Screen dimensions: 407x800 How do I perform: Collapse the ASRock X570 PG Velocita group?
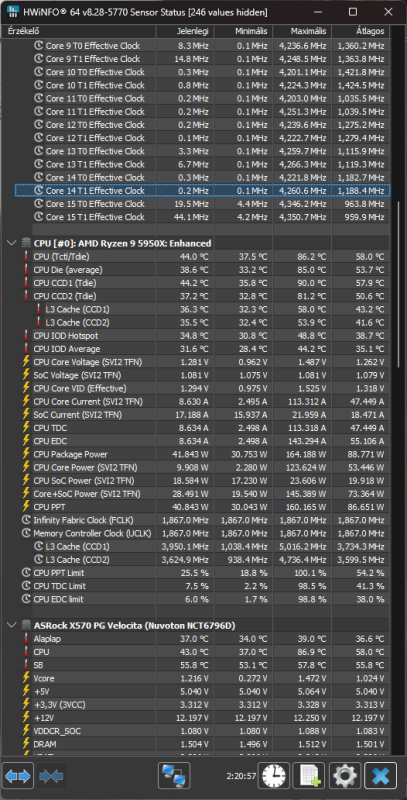click(x=12, y=625)
